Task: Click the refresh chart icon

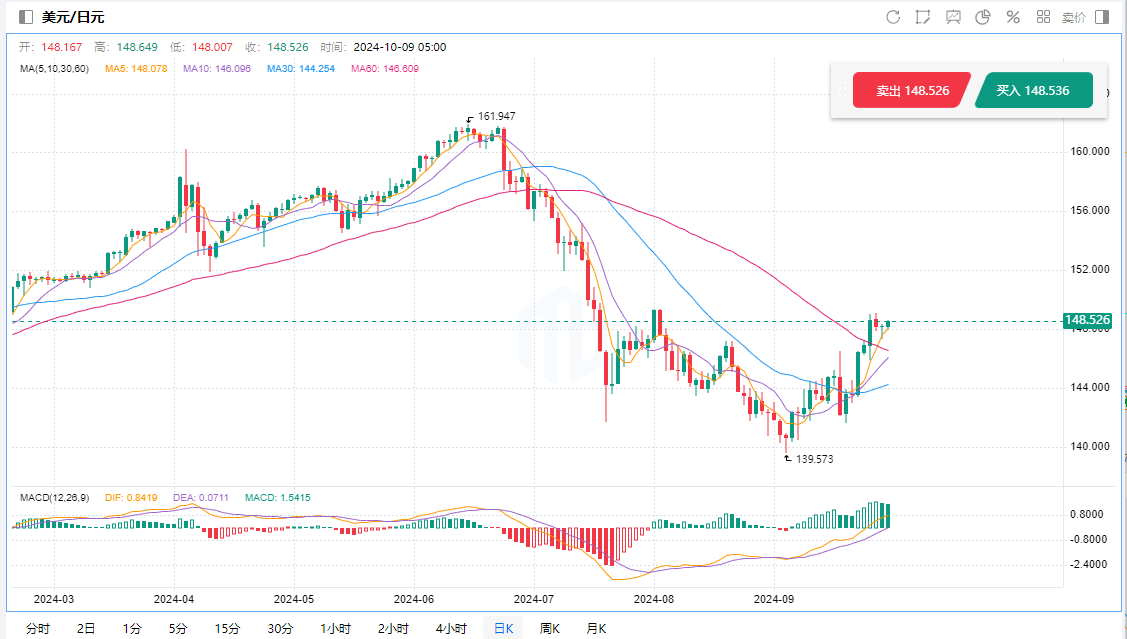Action: point(893,17)
